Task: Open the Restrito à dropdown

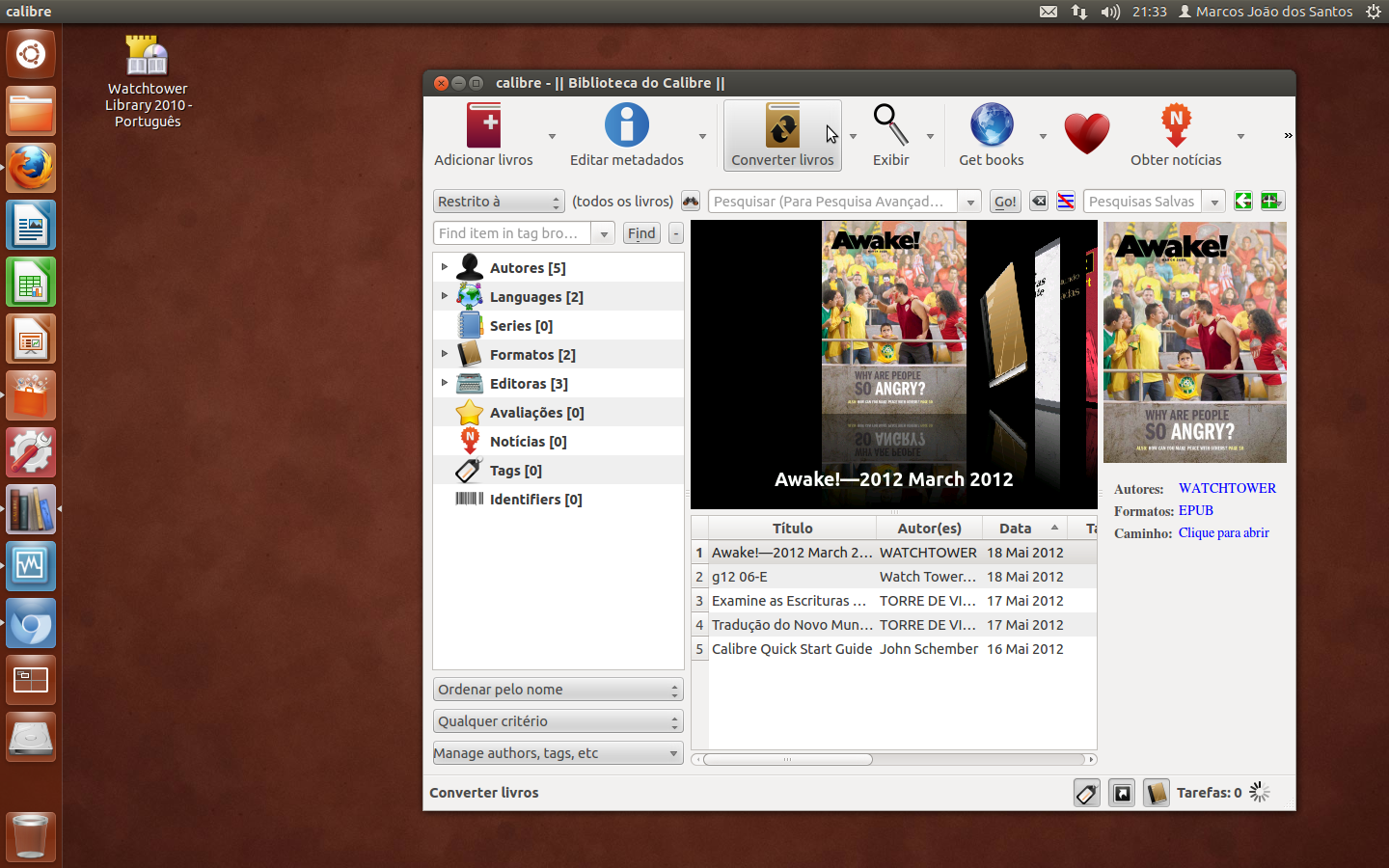Action: coord(499,202)
